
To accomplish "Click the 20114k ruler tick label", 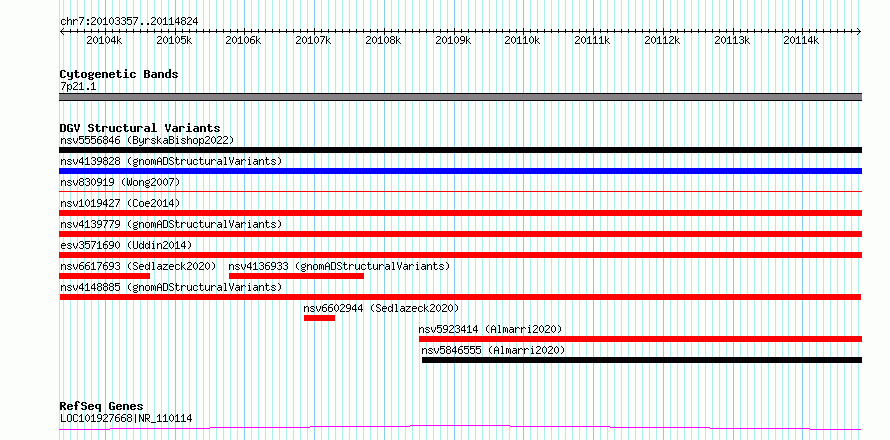I will pos(802,40).
